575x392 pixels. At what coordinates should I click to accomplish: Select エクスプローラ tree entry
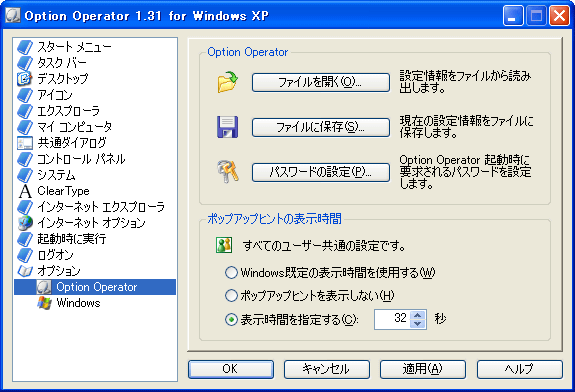(x=69, y=111)
